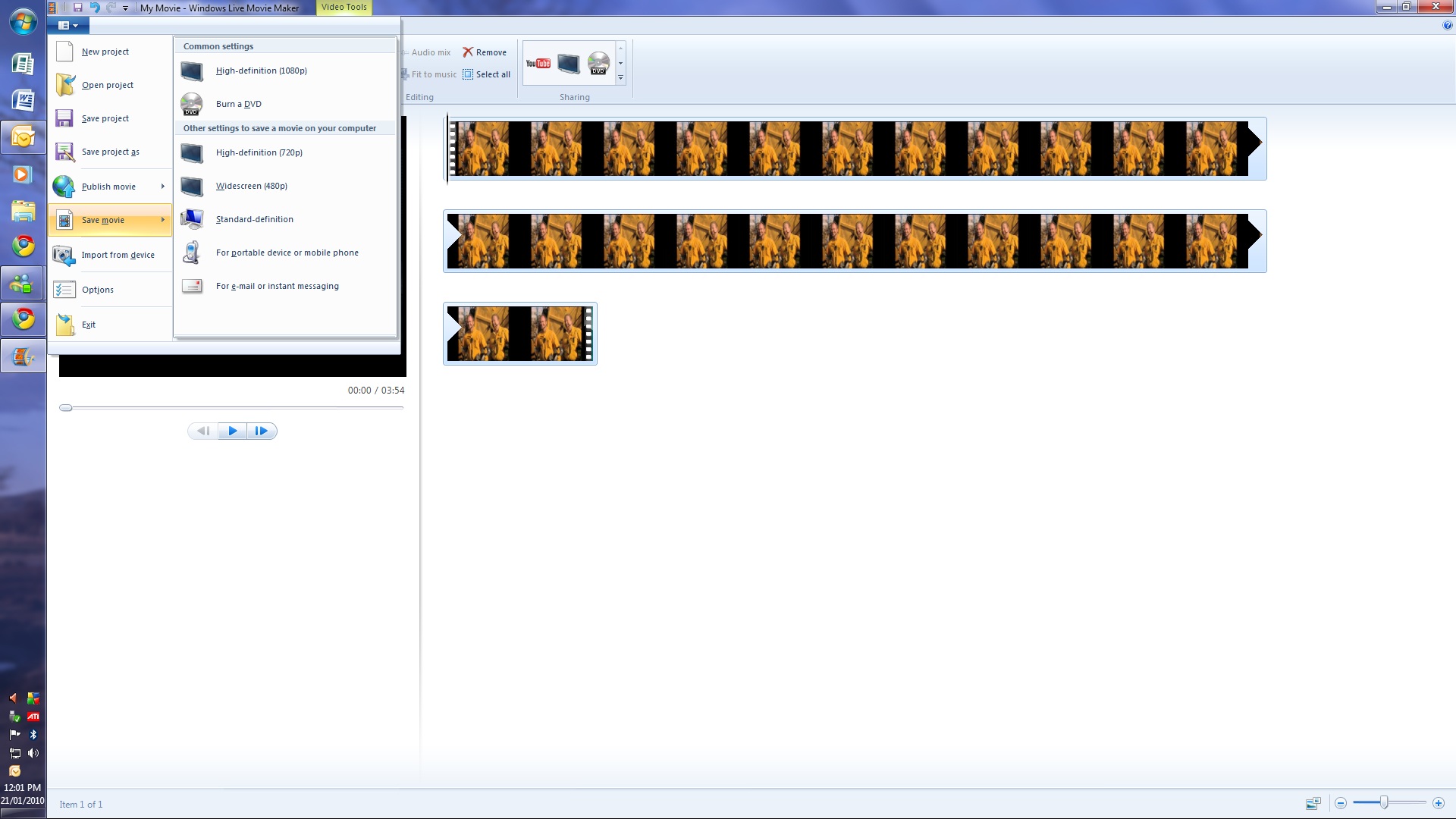Click the New project blank page icon
The height and width of the screenshot is (819, 1456).
[x=64, y=52]
